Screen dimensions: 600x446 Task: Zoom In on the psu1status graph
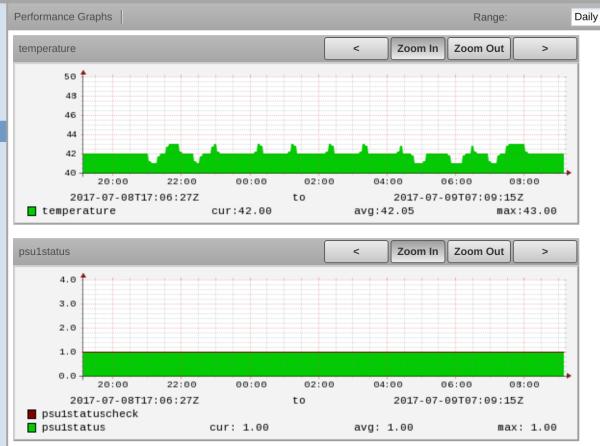[x=417, y=252]
